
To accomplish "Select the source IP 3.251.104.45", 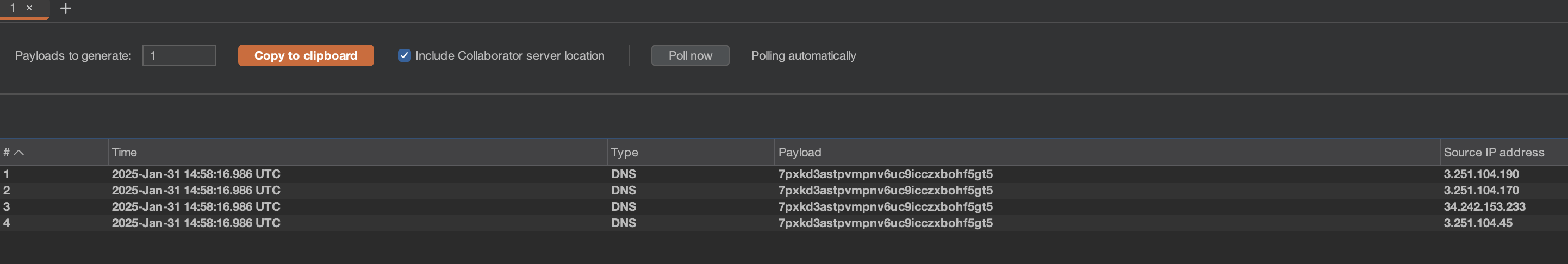I will pyautogui.click(x=1477, y=223).
